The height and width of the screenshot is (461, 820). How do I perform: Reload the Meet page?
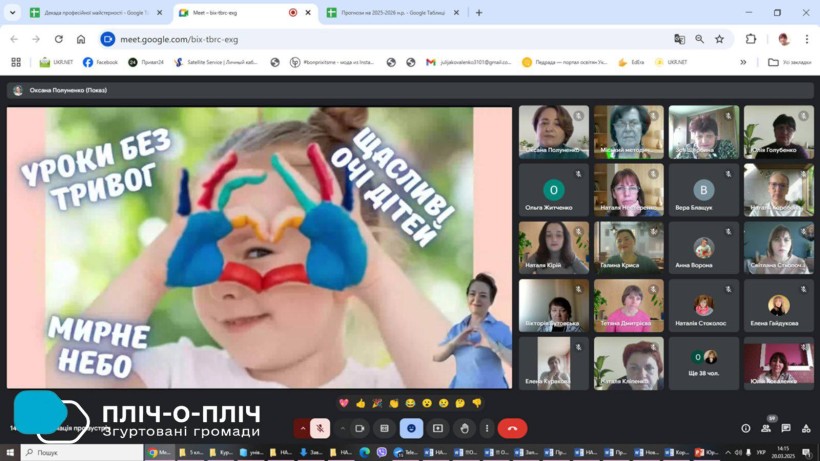59,39
